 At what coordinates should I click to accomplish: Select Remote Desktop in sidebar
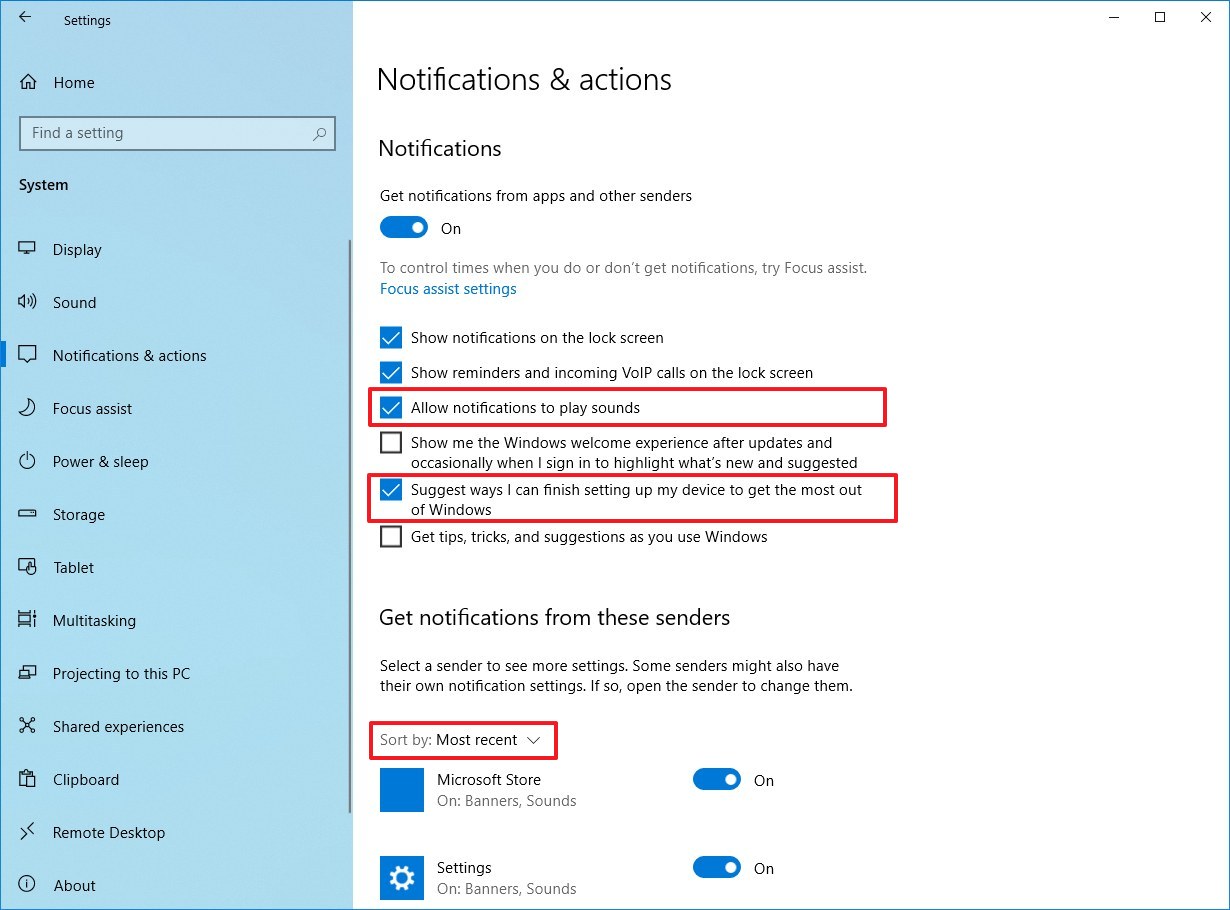109,833
